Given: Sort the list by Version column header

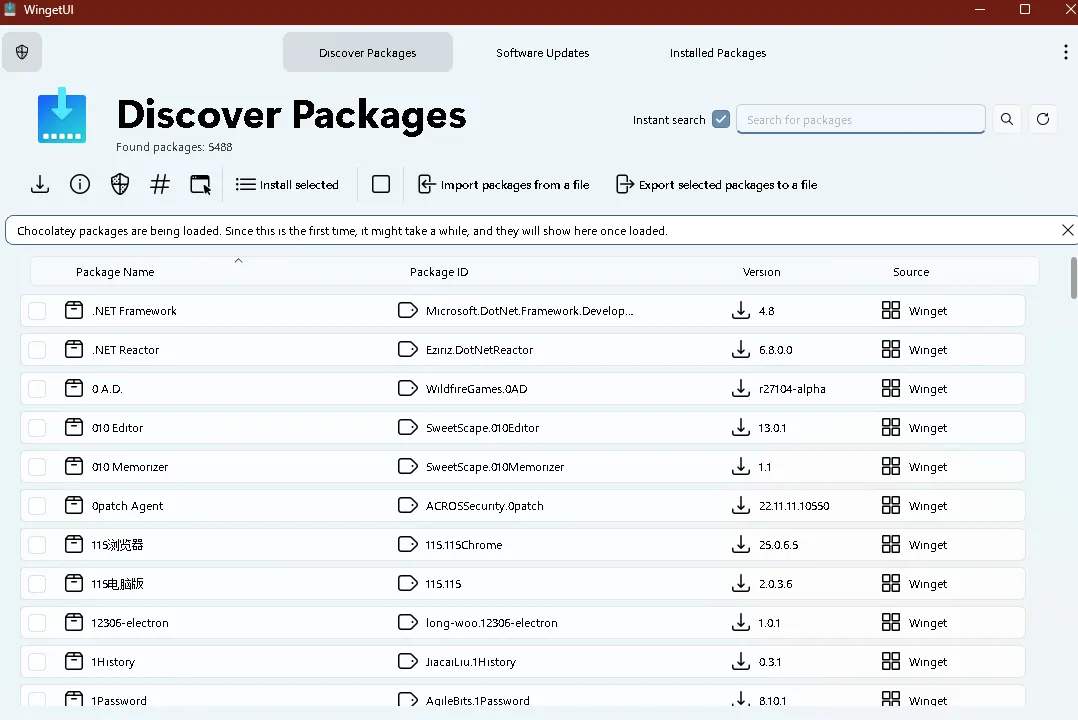Looking at the screenshot, I should (x=761, y=272).
